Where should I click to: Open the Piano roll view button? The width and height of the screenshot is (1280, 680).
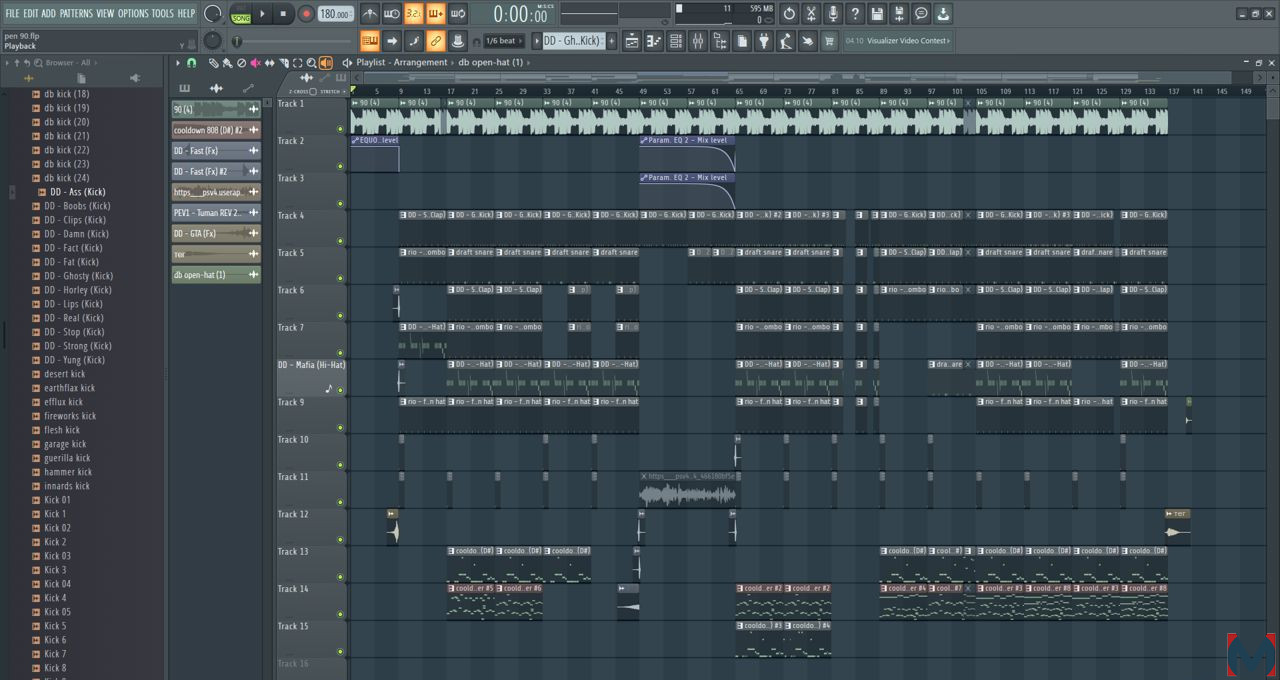coord(654,41)
